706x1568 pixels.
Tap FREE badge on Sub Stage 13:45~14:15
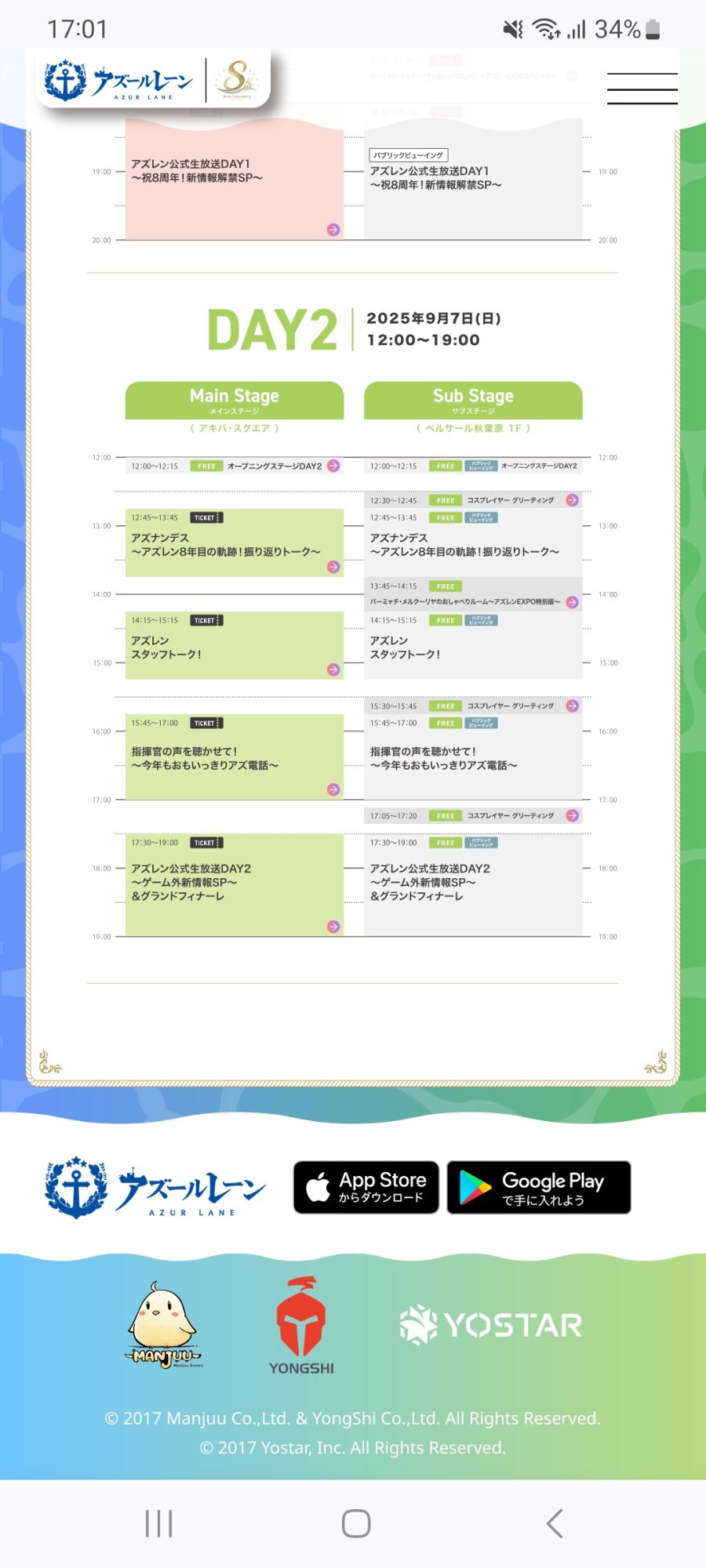tap(446, 586)
